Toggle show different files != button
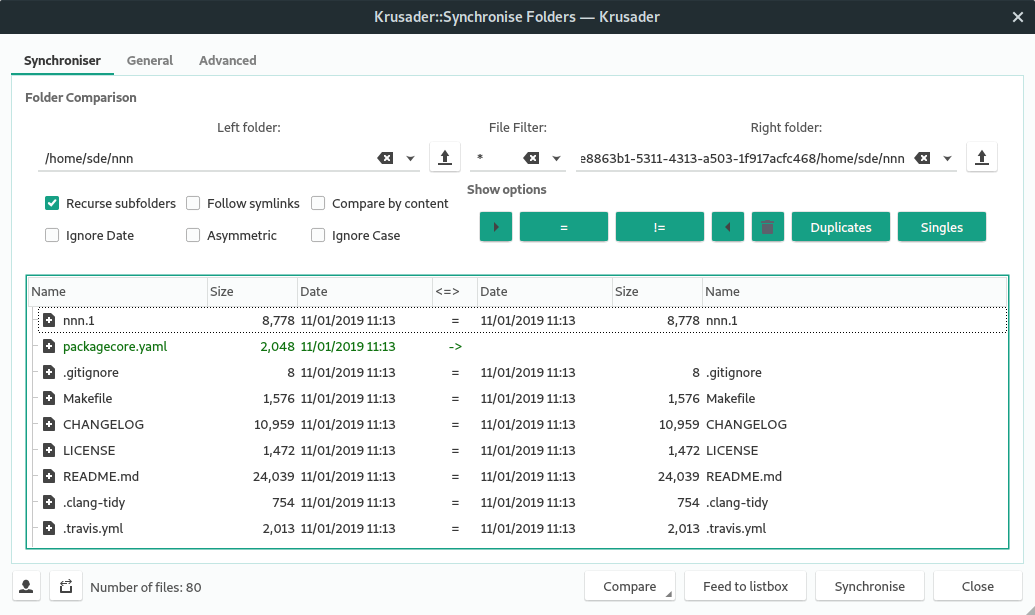Image resolution: width=1035 pixels, height=615 pixels. (x=659, y=227)
